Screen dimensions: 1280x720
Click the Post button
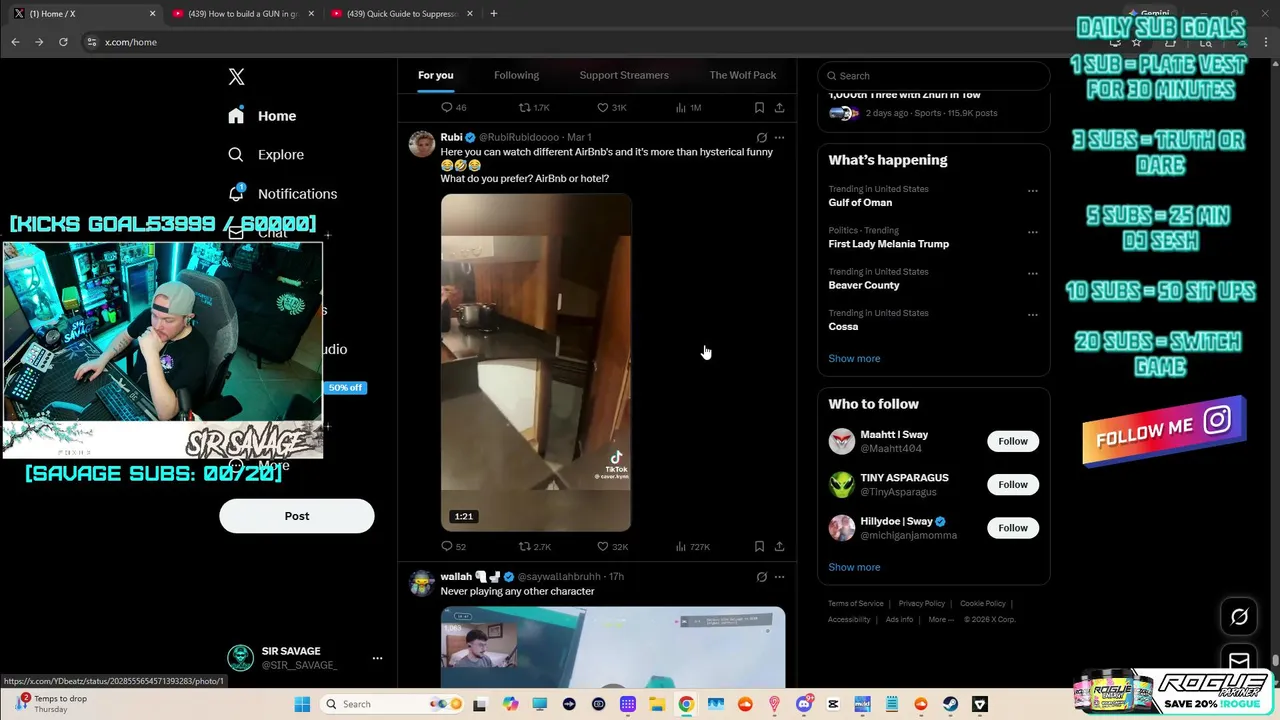[297, 516]
